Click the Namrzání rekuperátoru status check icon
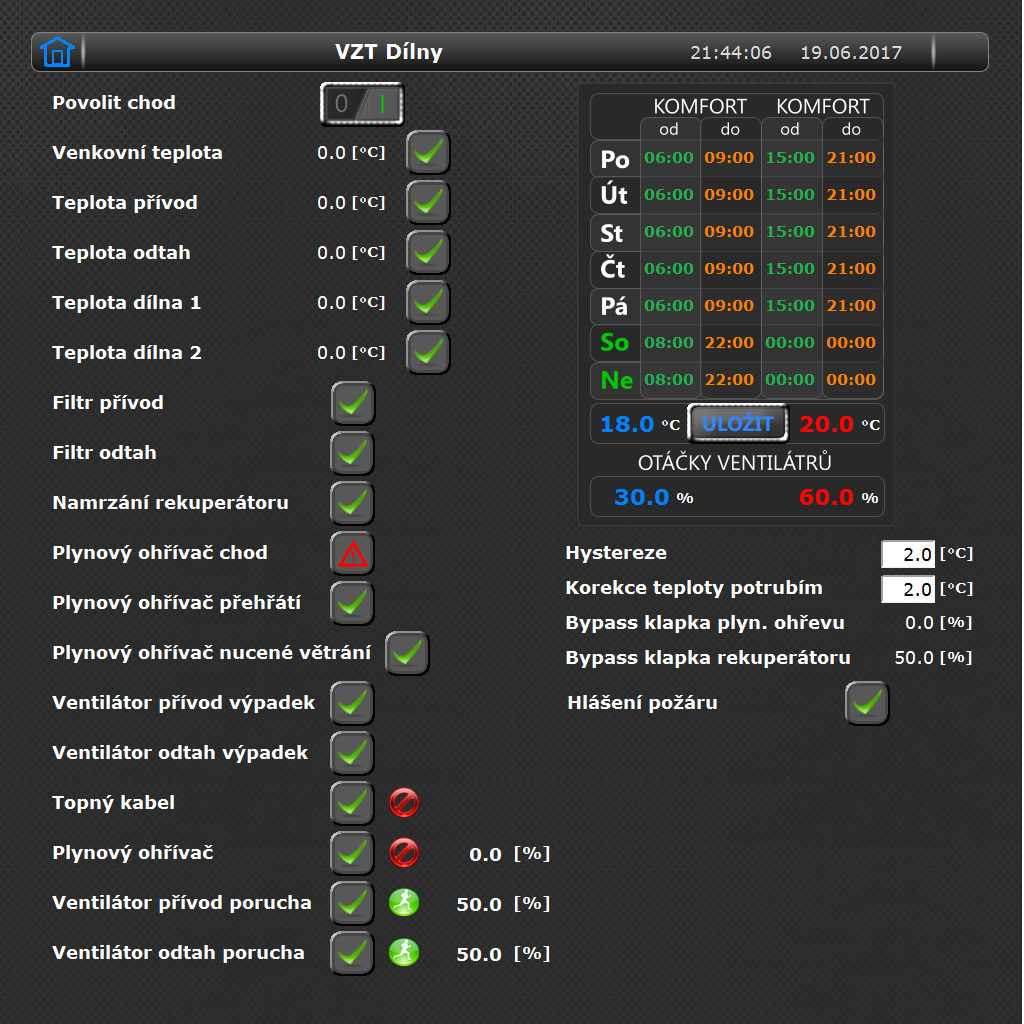The width and height of the screenshot is (1024, 1024). (x=353, y=504)
